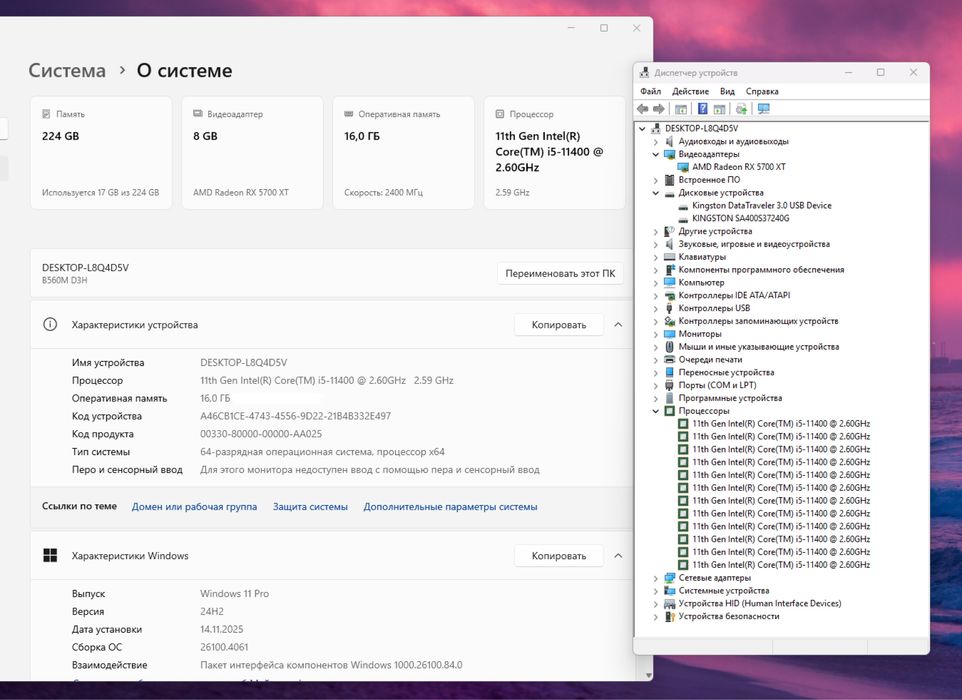Click Копировать in Характеристики Windows section

(x=559, y=556)
